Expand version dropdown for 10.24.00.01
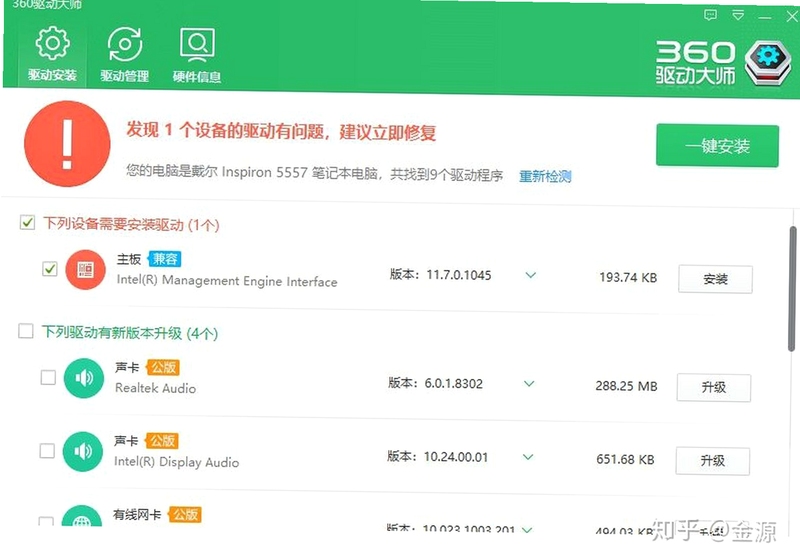 pyautogui.click(x=528, y=457)
